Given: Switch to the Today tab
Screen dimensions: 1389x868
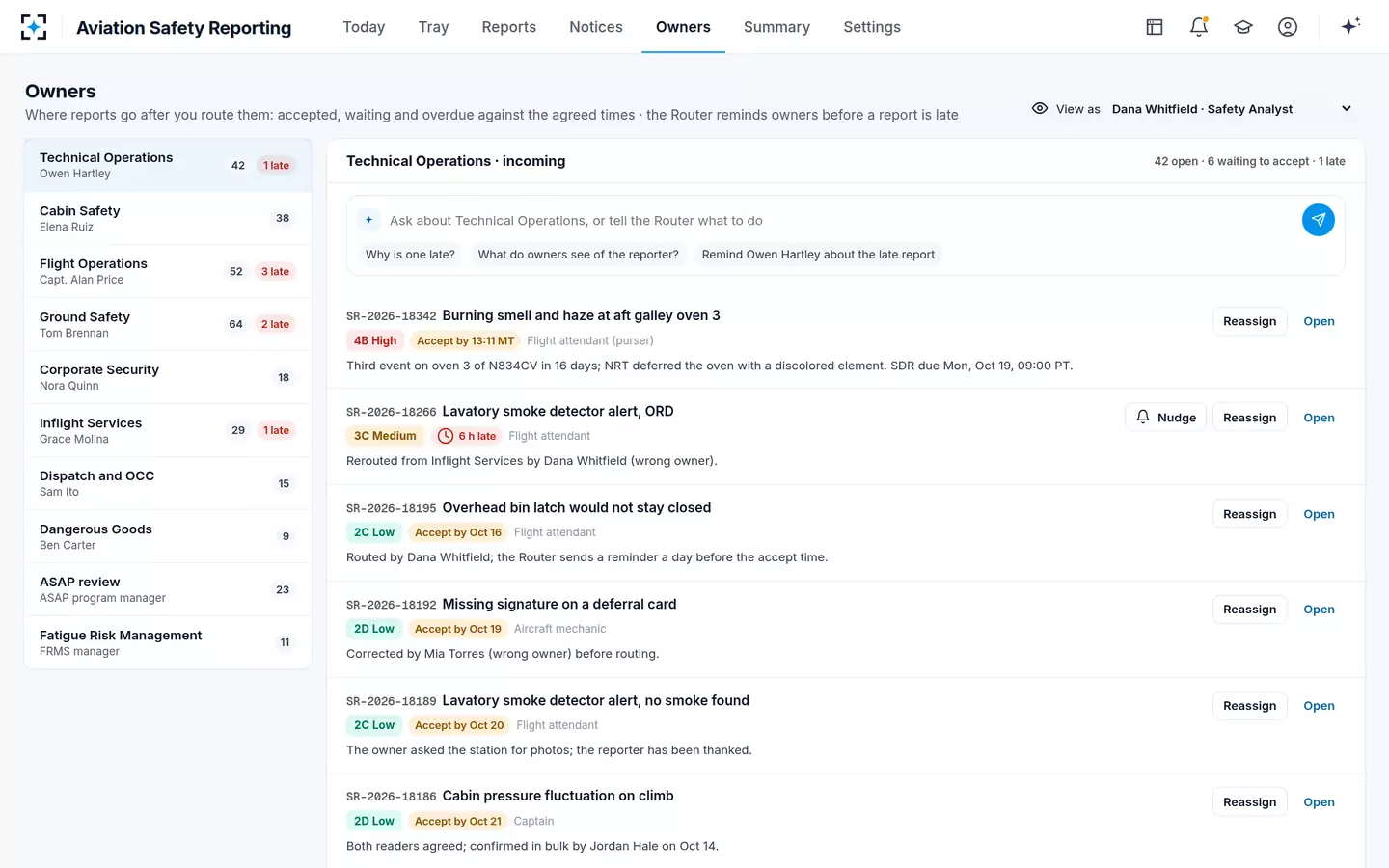Looking at the screenshot, I should pyautogui.click(x=364, y=27).
